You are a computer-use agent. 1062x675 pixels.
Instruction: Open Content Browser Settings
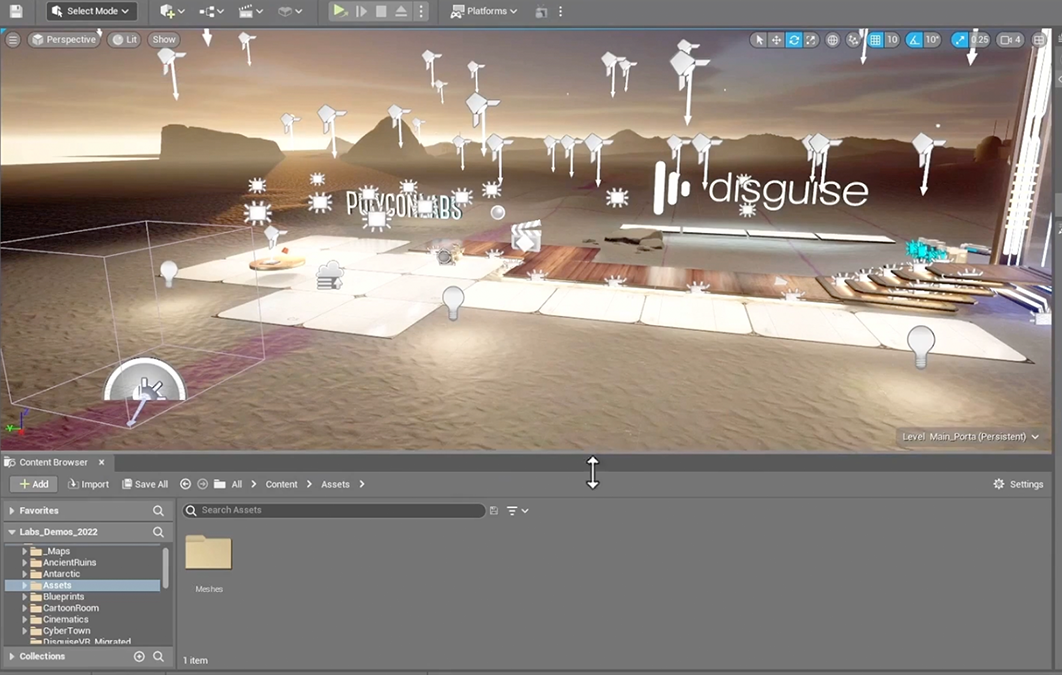pos(1018,484)
